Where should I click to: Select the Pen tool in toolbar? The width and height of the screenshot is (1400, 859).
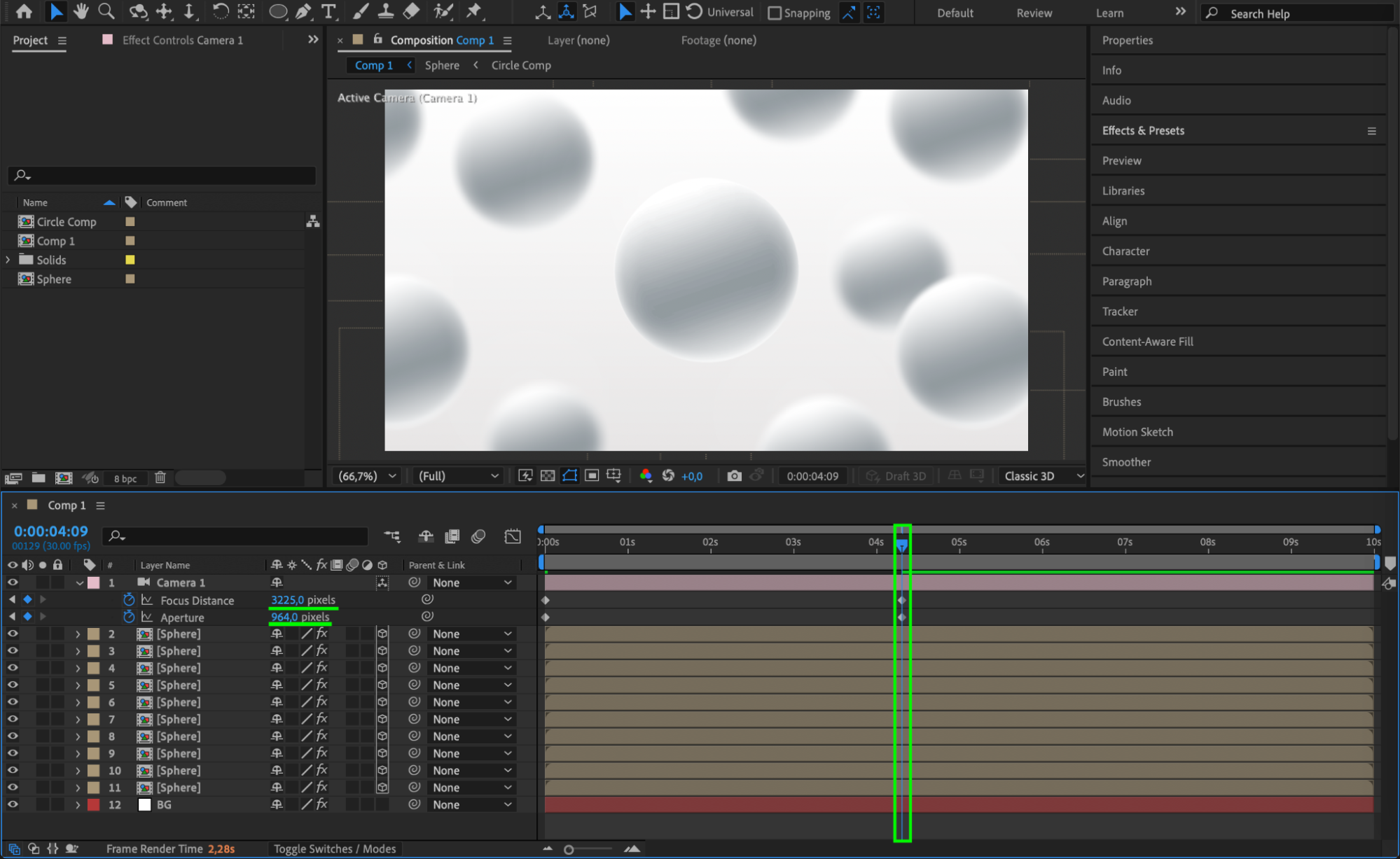pyautogui.click(x=304, y=11)
